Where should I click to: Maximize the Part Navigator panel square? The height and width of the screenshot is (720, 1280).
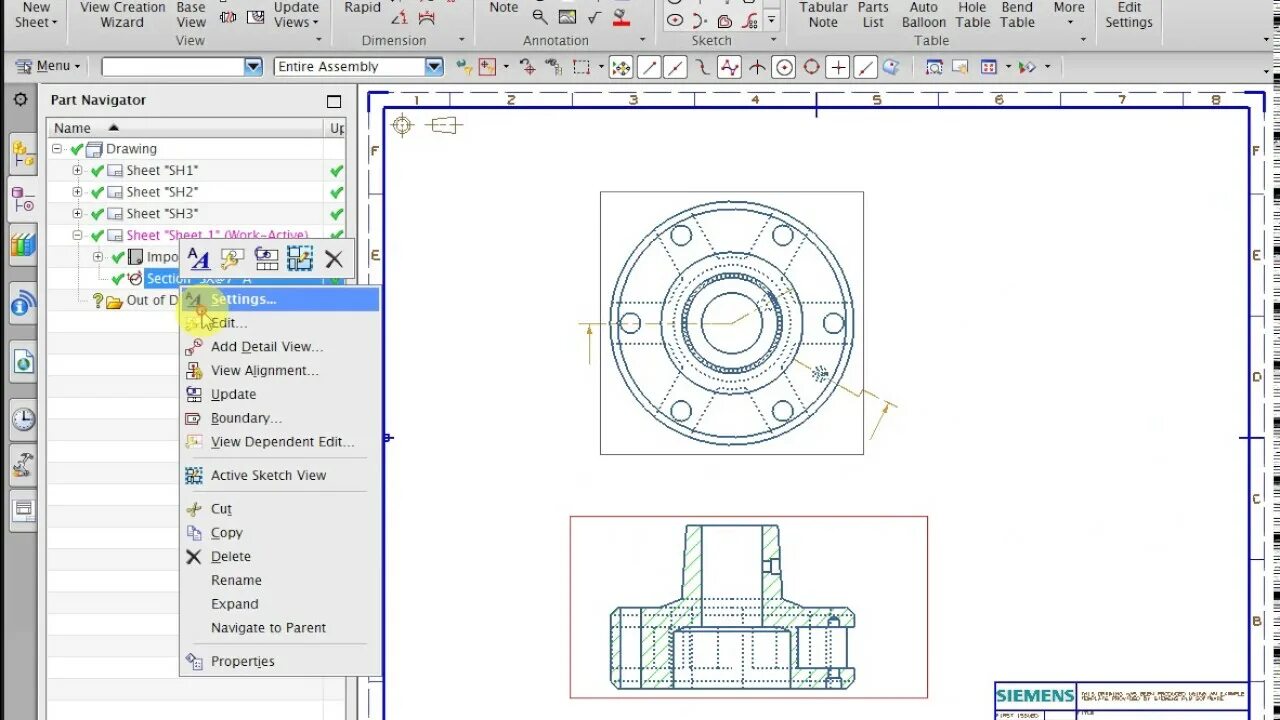[x=334, y=101]
